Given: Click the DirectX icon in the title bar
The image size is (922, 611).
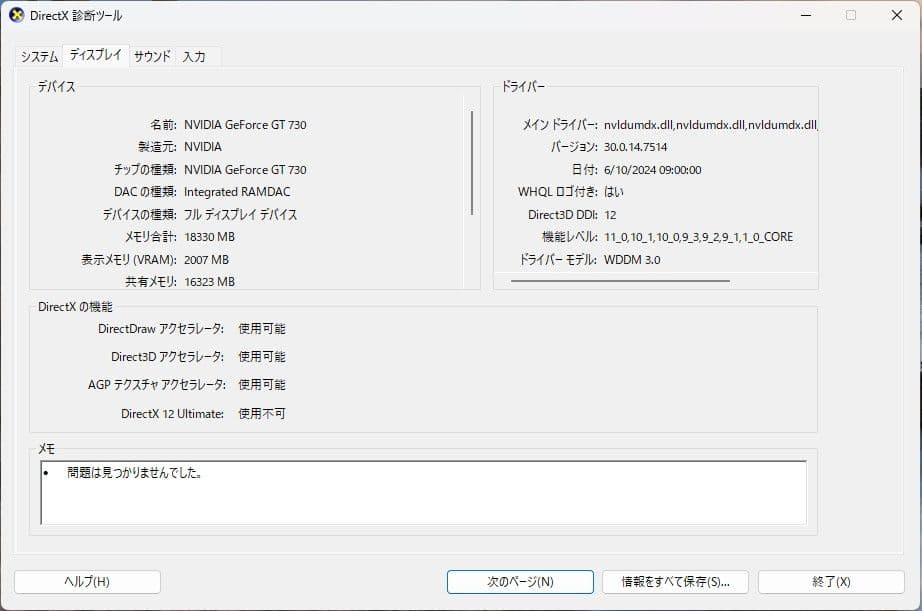Looking at the screenshot, I should pyautogui.click(x=18, y=15).
